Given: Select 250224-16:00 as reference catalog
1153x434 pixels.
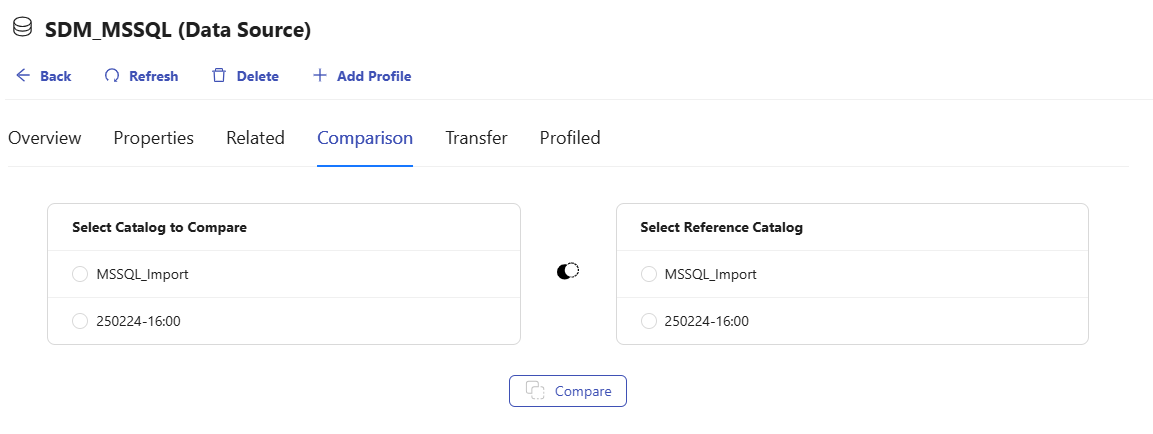Looking at the screenshot, I should pyautogui.click(x=648, y=321).
